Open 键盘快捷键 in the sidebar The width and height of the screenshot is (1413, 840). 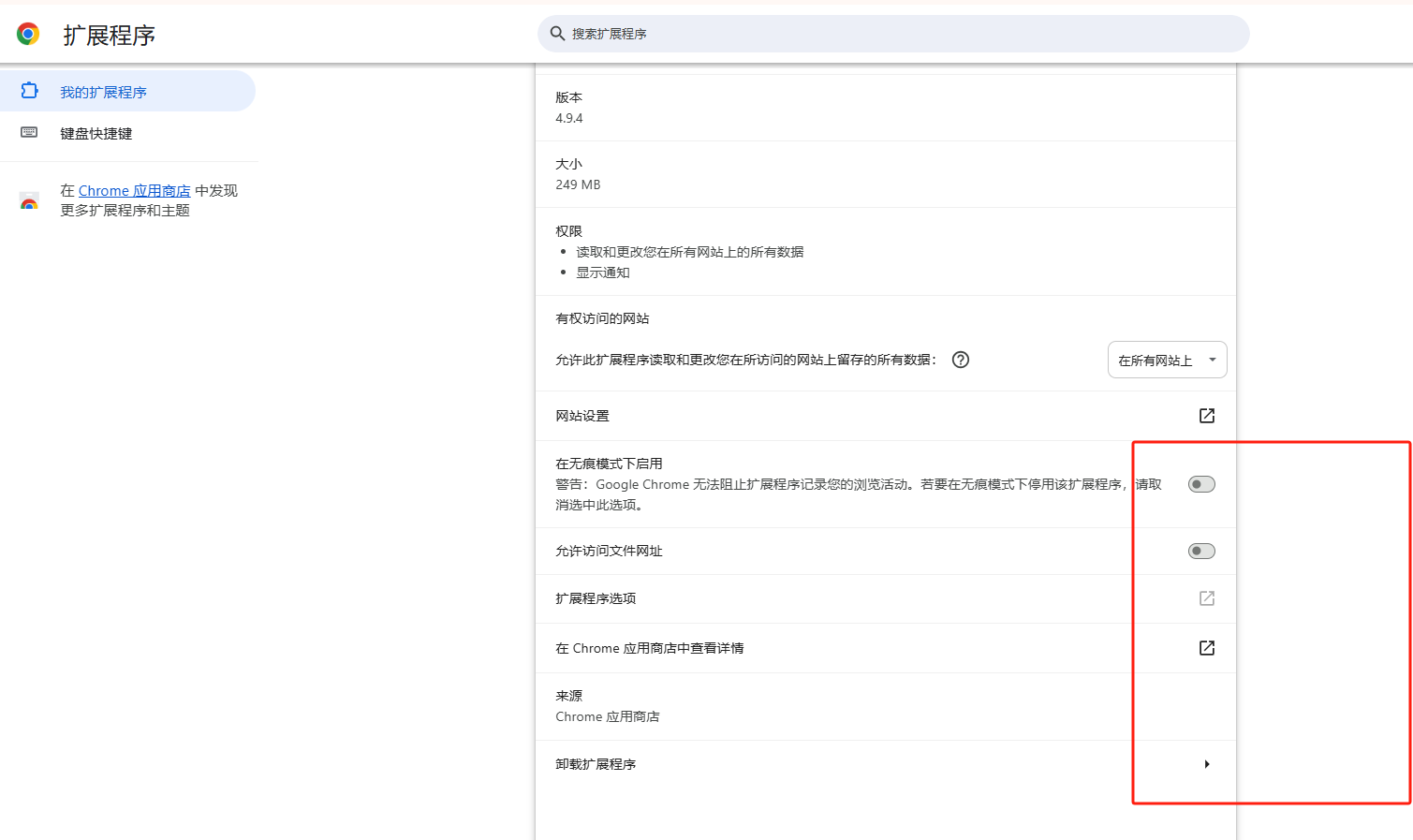(127, 133)
